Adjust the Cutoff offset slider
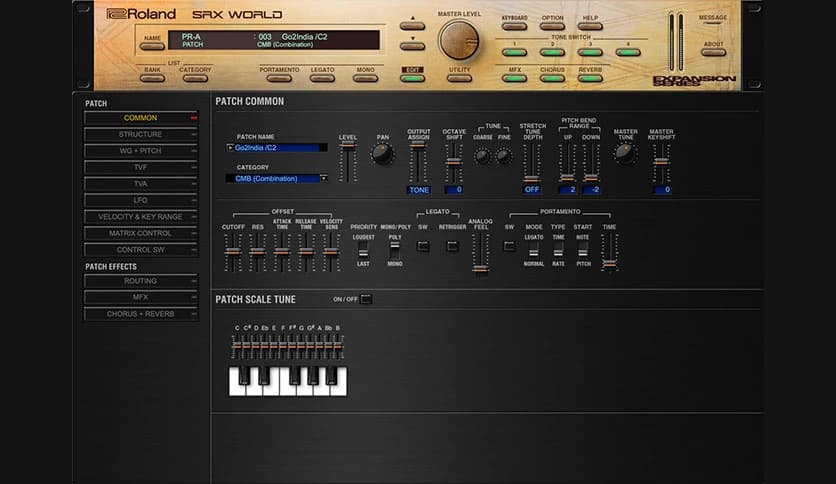Image resolution: width=836 pixels, height=484 pixels. tap(232, 252)
